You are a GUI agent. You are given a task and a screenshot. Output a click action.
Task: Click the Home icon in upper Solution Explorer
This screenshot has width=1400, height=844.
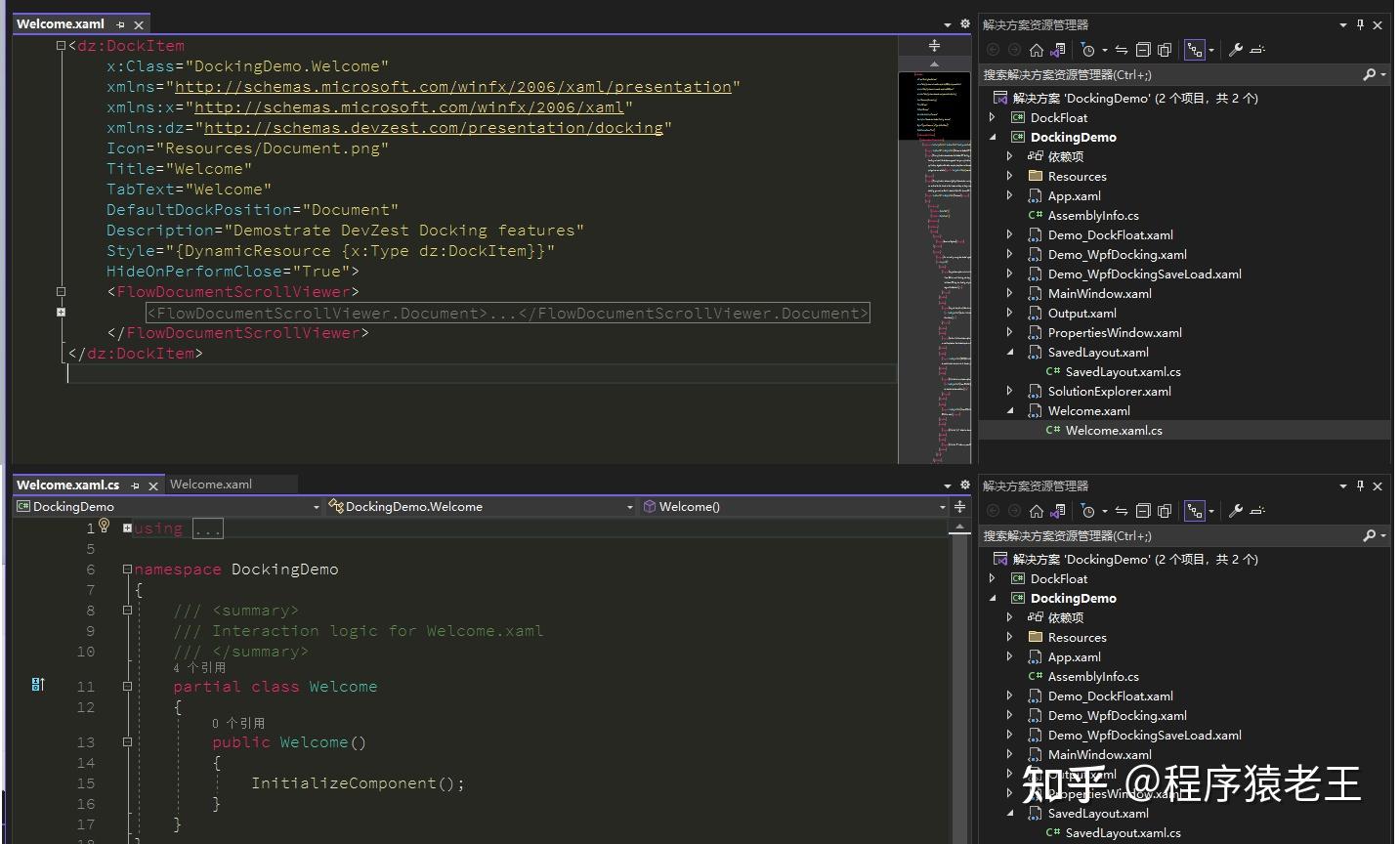[1037, 50]
